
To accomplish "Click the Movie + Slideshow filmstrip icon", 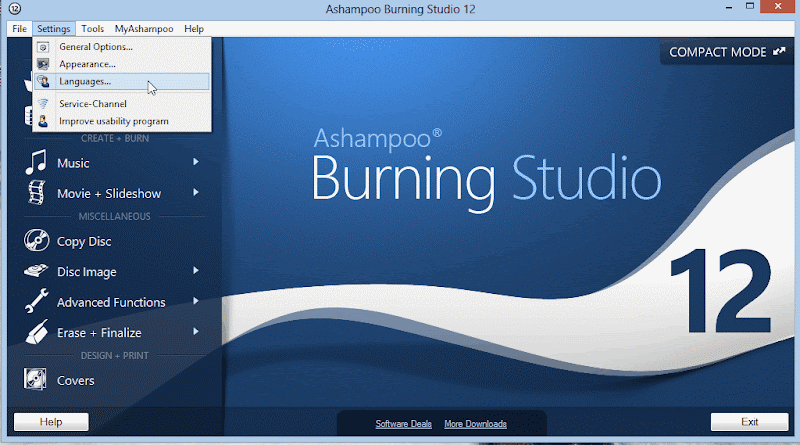I will coord(37,193).
